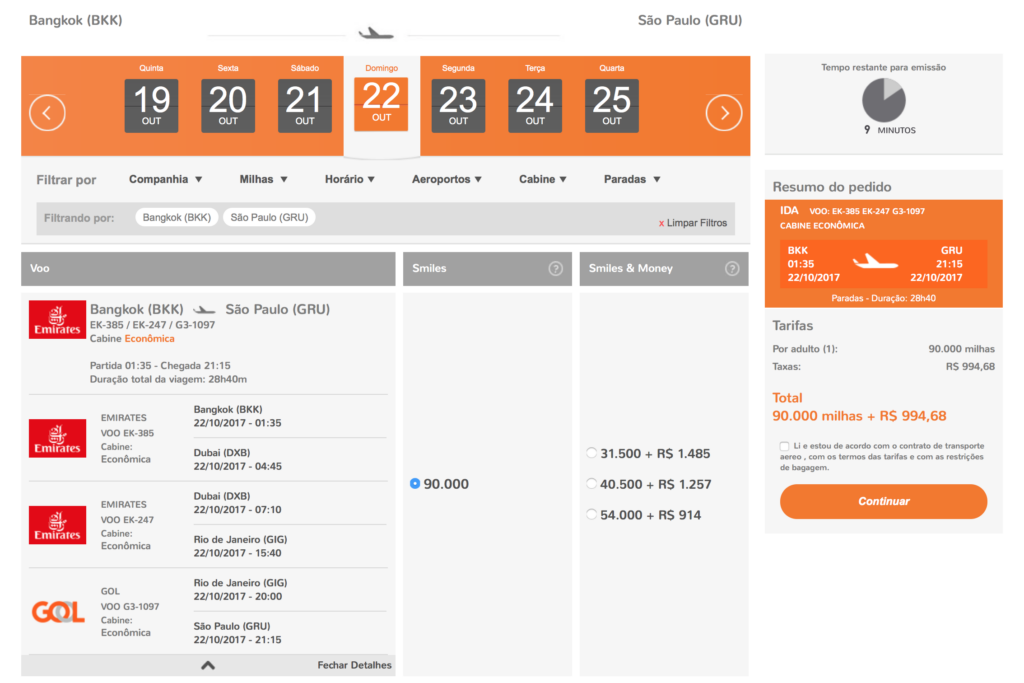This screenshot has width=1024, height=683.
Task: Click the Emirates logo for flight EK-385
Action: (57, 438)
